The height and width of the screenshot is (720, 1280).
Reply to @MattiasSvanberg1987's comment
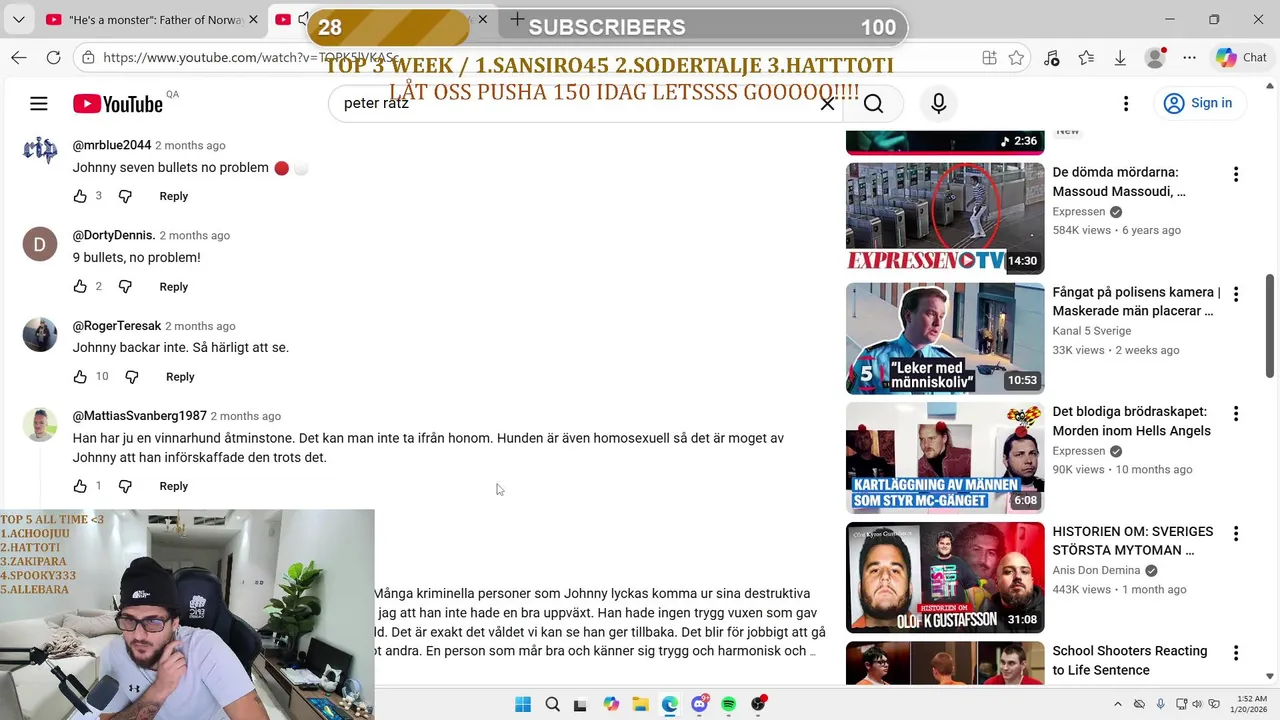[173, 486]
